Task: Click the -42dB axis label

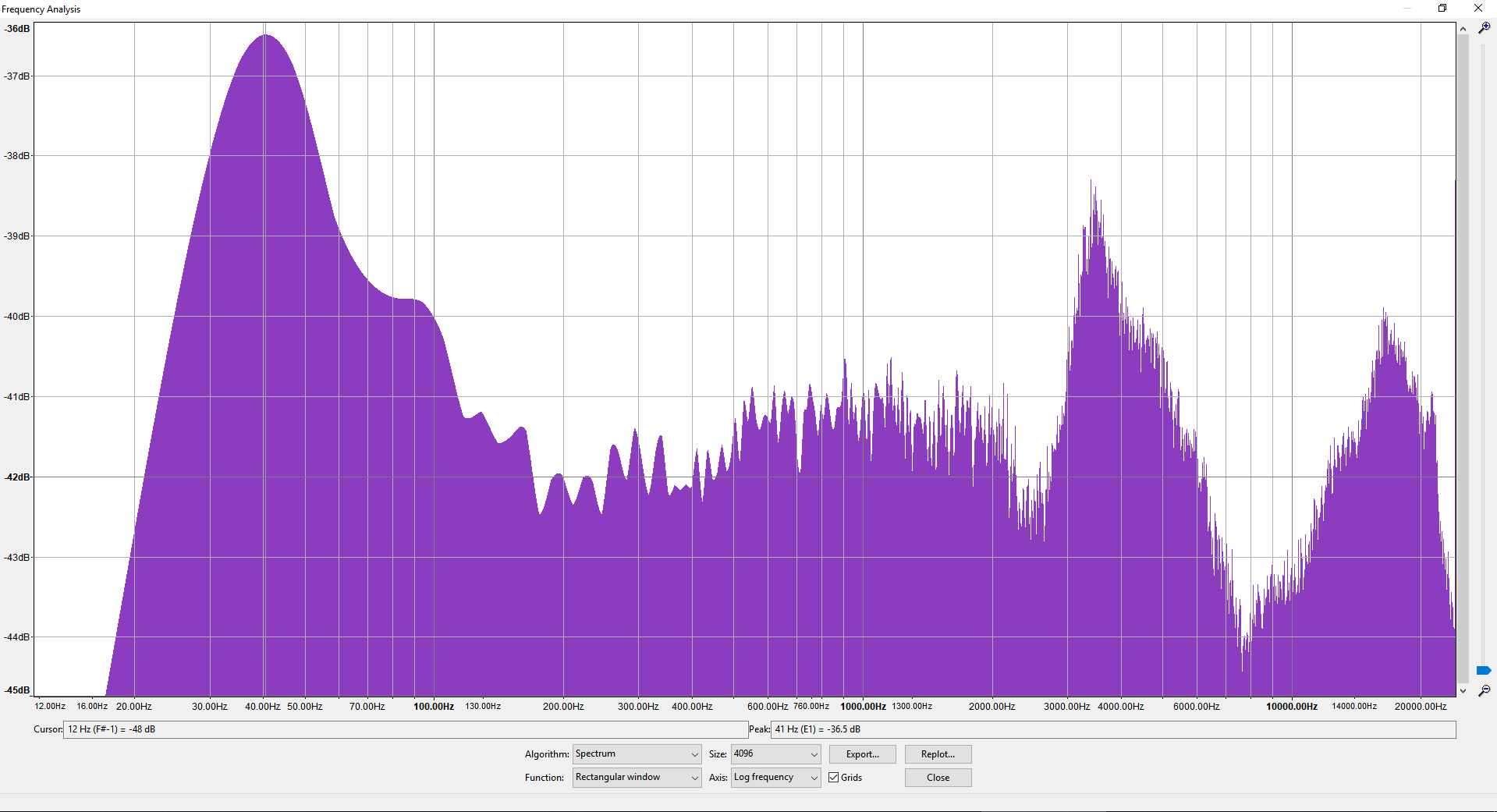Action: (17, 477)
